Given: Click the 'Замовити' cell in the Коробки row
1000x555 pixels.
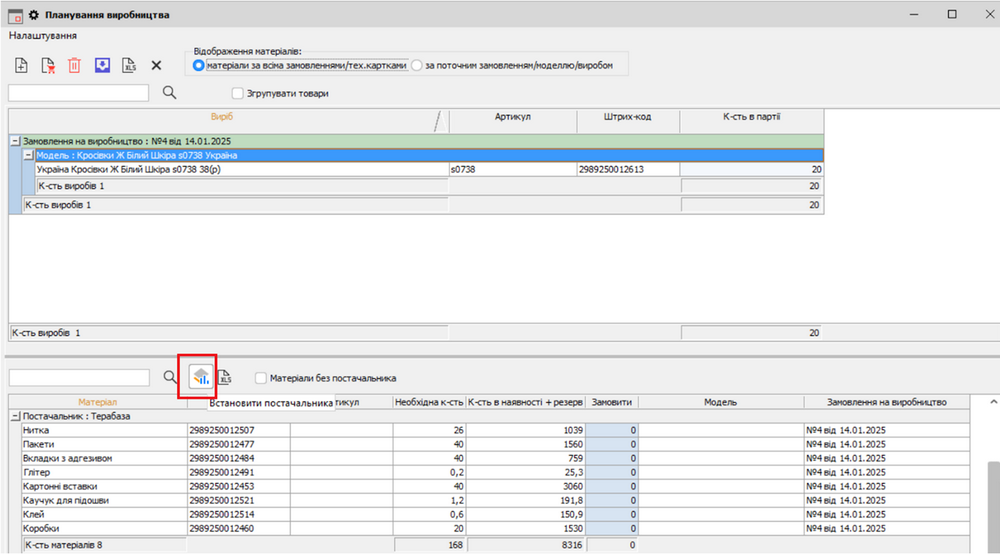Looking at the screenshot, I should click(x=612, y=528).
